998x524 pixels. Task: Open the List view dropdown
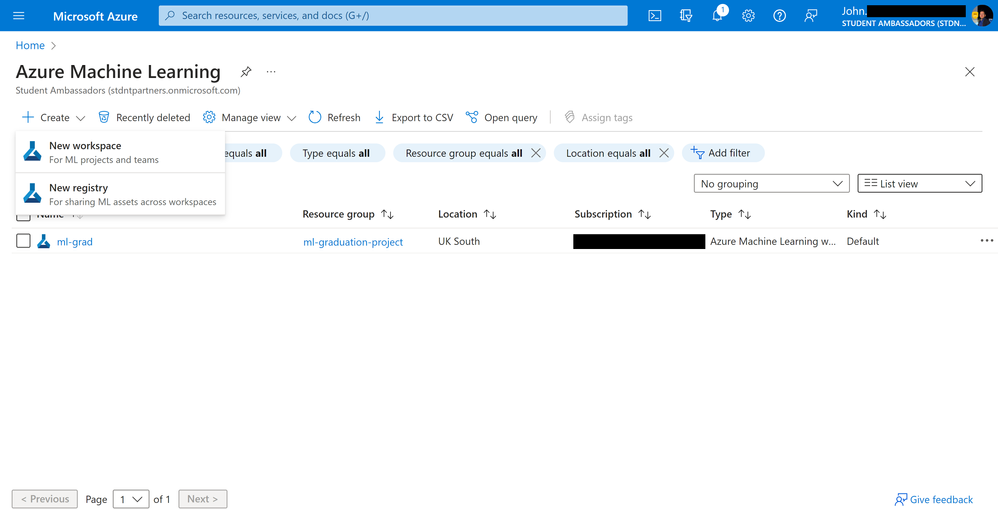(920, 183)
